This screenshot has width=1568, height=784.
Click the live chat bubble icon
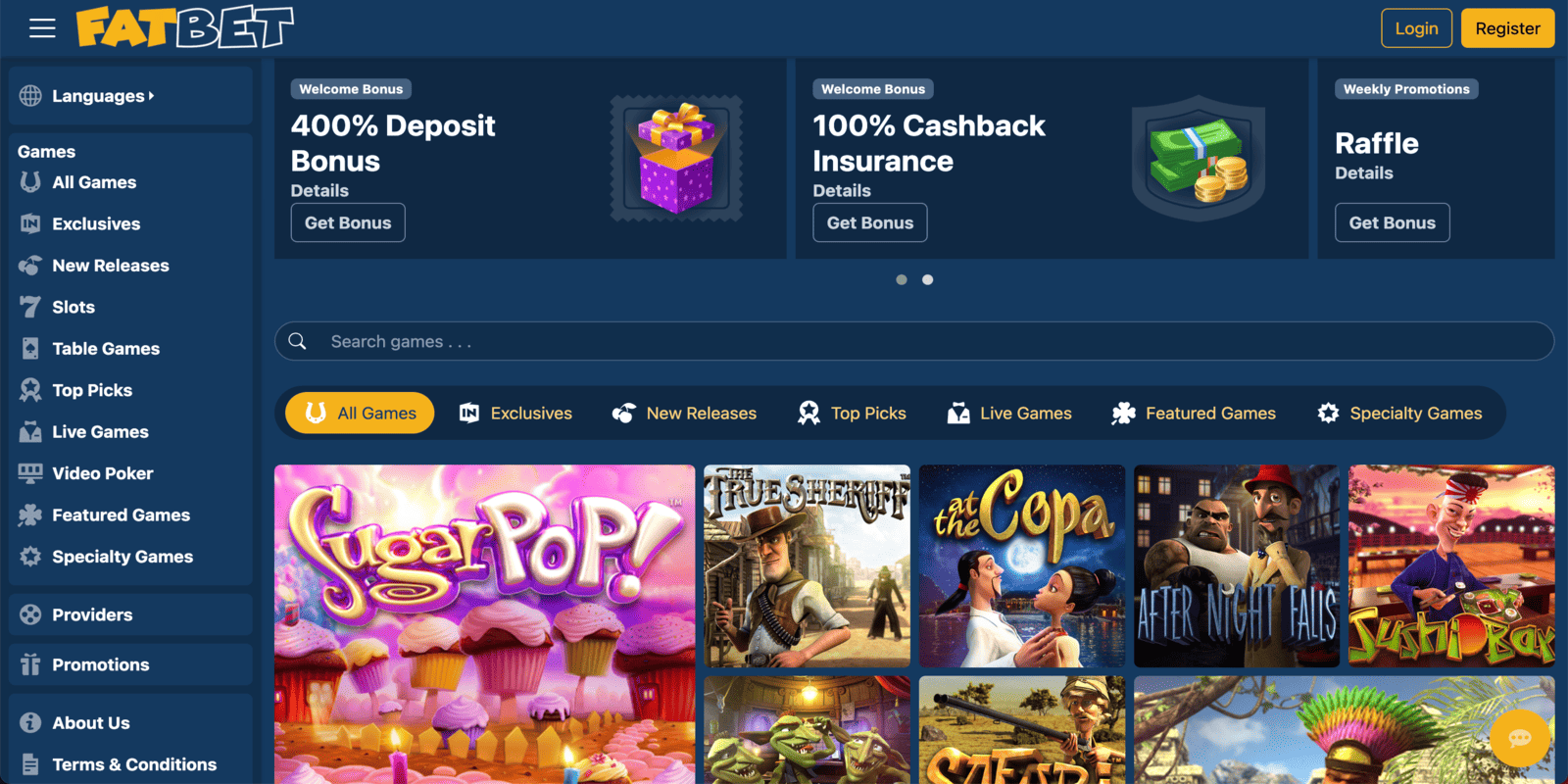point(1520,738)
